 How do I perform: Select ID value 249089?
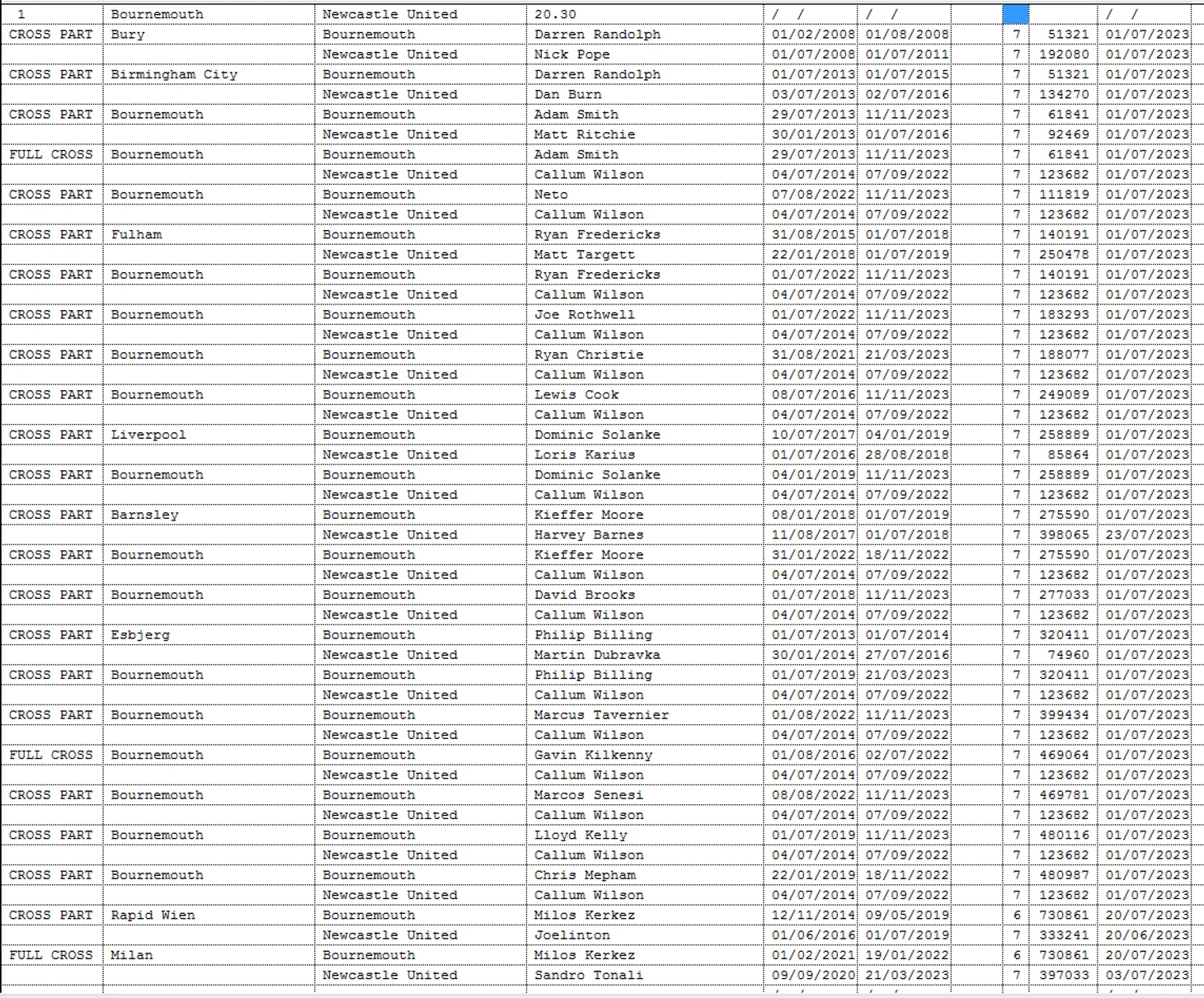click(x=1064, y=395)
